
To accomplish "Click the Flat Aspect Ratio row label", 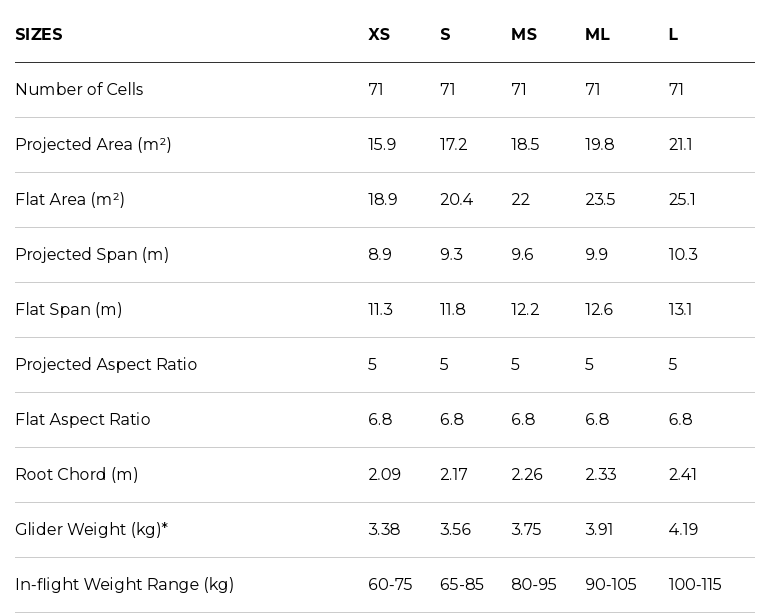I will (x=83, y=419).
